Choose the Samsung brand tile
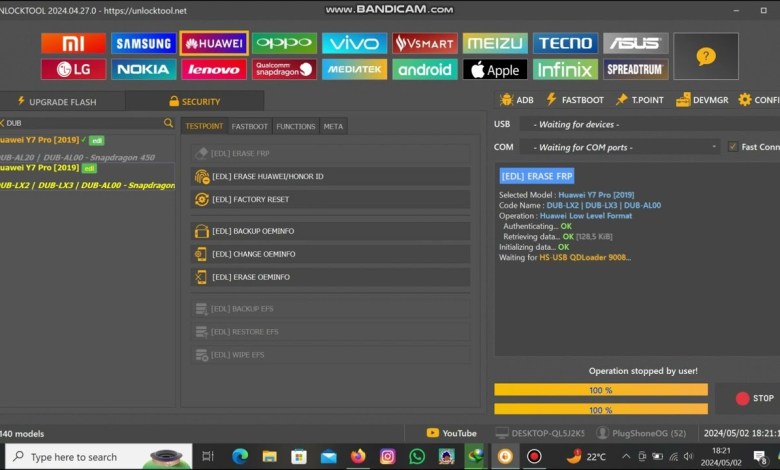Viewport: 780px width, 470px height. coord(142,43)
